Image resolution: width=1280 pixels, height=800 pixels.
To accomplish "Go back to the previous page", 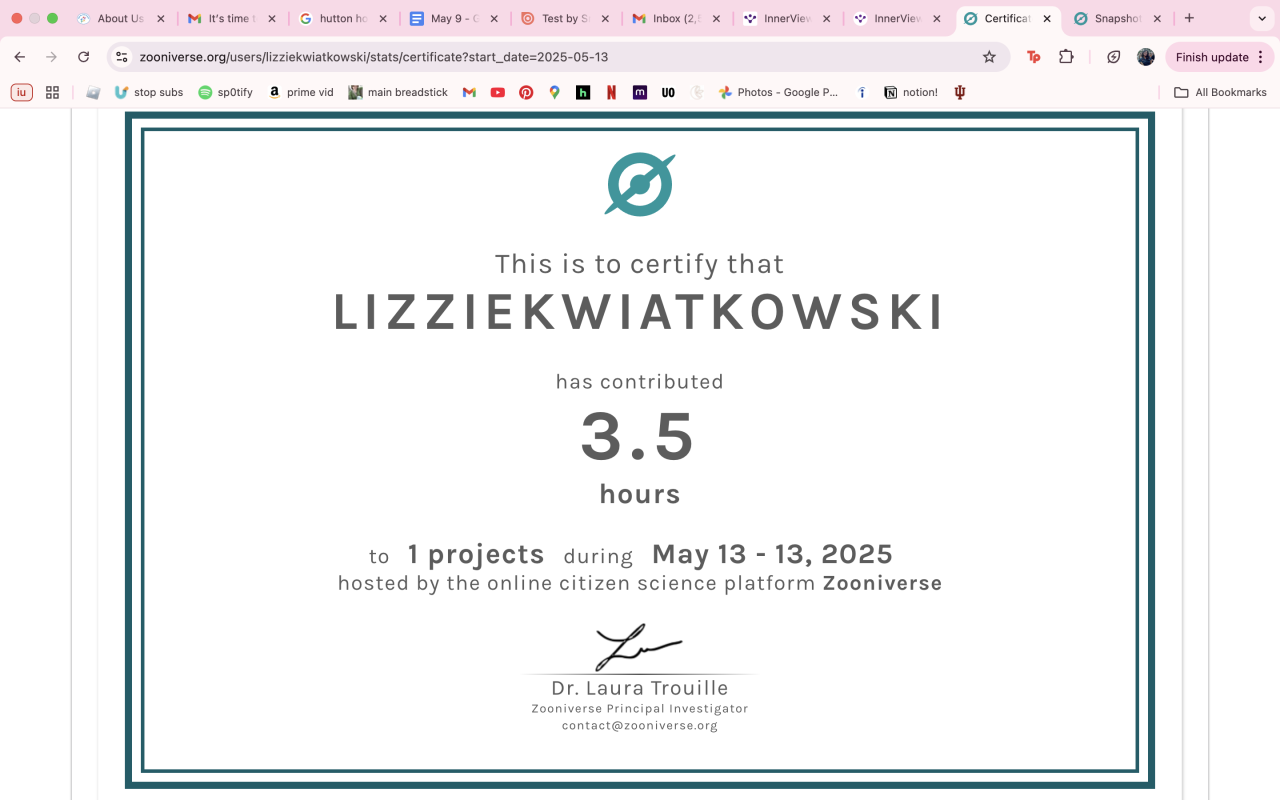I will pos(20,57).
